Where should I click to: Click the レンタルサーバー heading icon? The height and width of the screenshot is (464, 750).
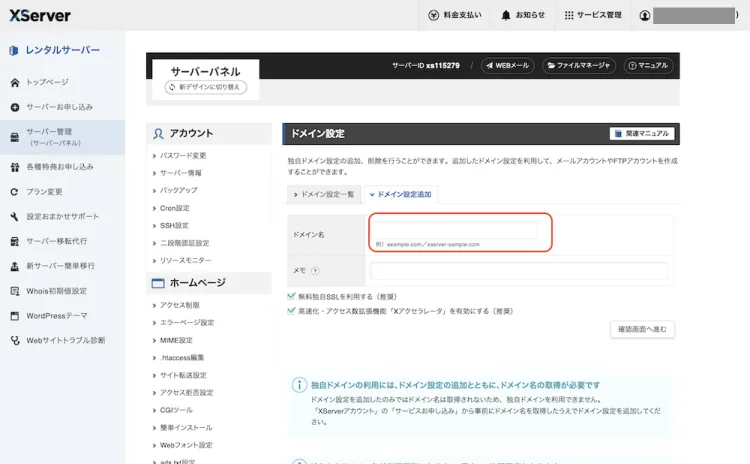[13, 50]
